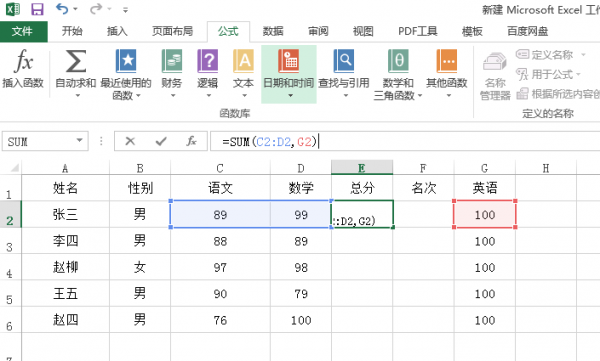Open the 财务 functions menu
600x361 pixels.
(x=171, y=73)
